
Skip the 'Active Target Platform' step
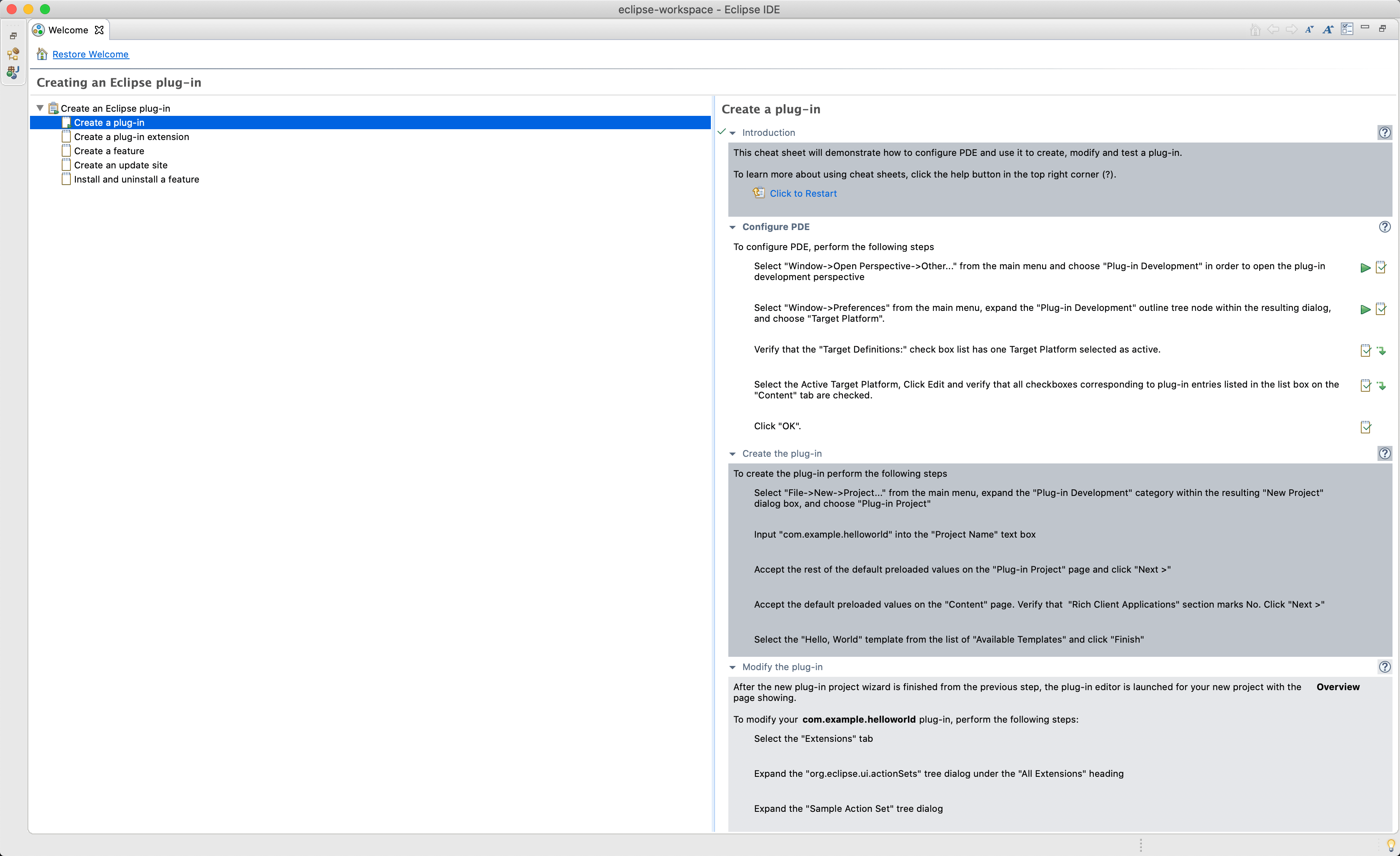[1381, 386]
